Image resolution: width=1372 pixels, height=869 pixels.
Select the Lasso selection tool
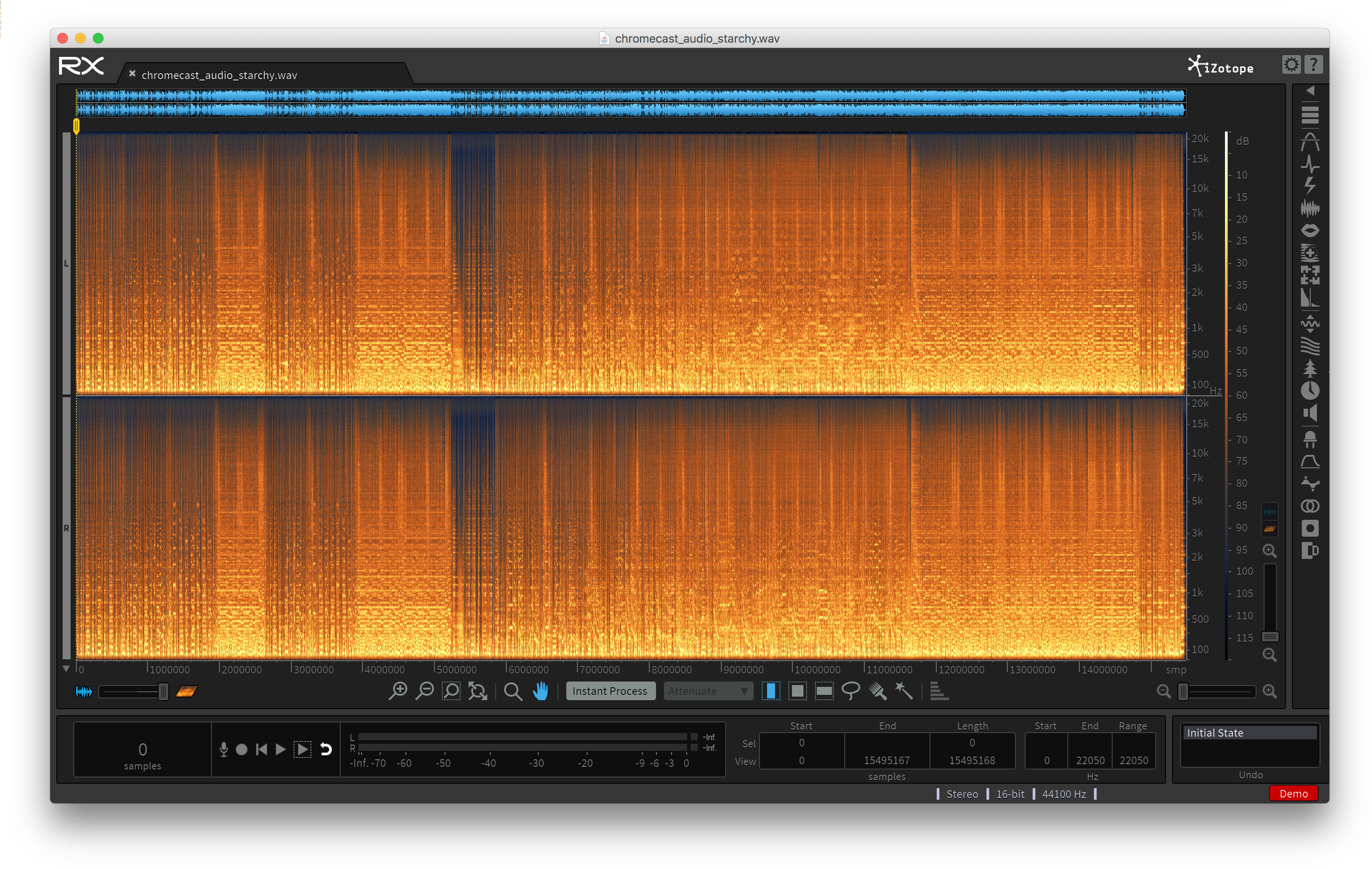(851, 691)
